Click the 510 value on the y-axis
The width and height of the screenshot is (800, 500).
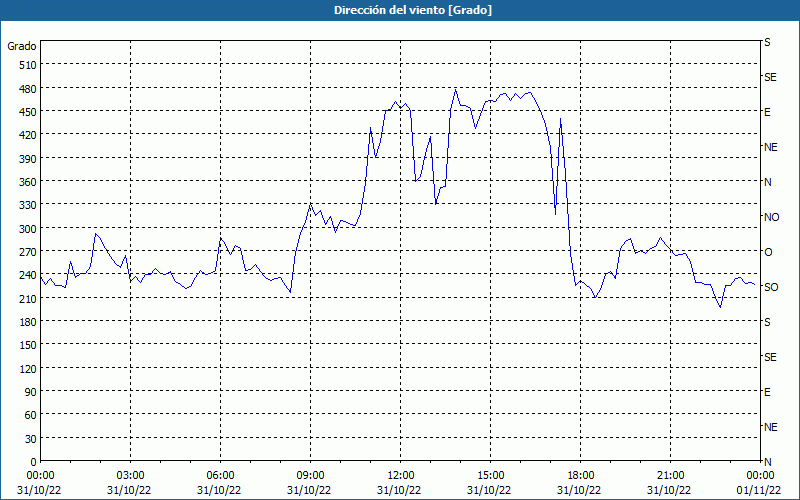click(x=28, y=65)
